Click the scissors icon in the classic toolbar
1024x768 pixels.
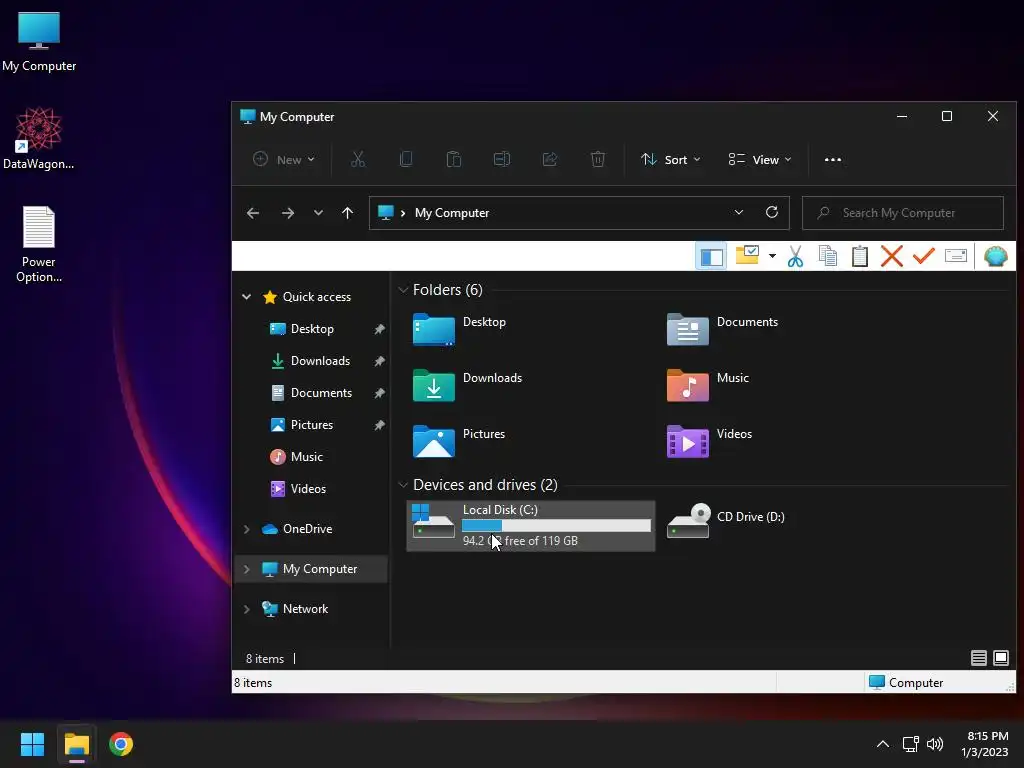pos(795,257)
